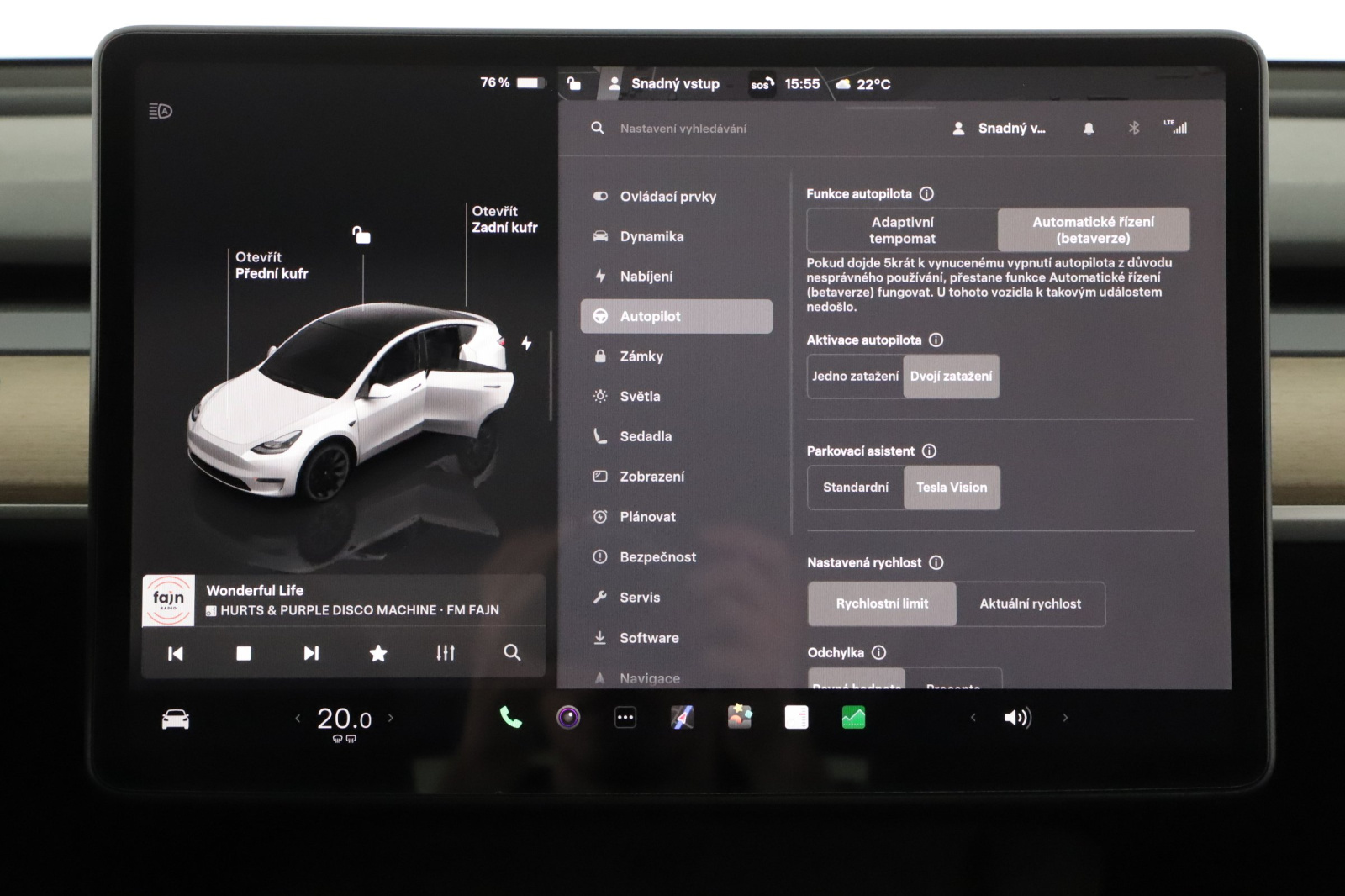Click the Nastavení vyhledávání search field
The image size is (1345, 896).
[x=683, y=129]
